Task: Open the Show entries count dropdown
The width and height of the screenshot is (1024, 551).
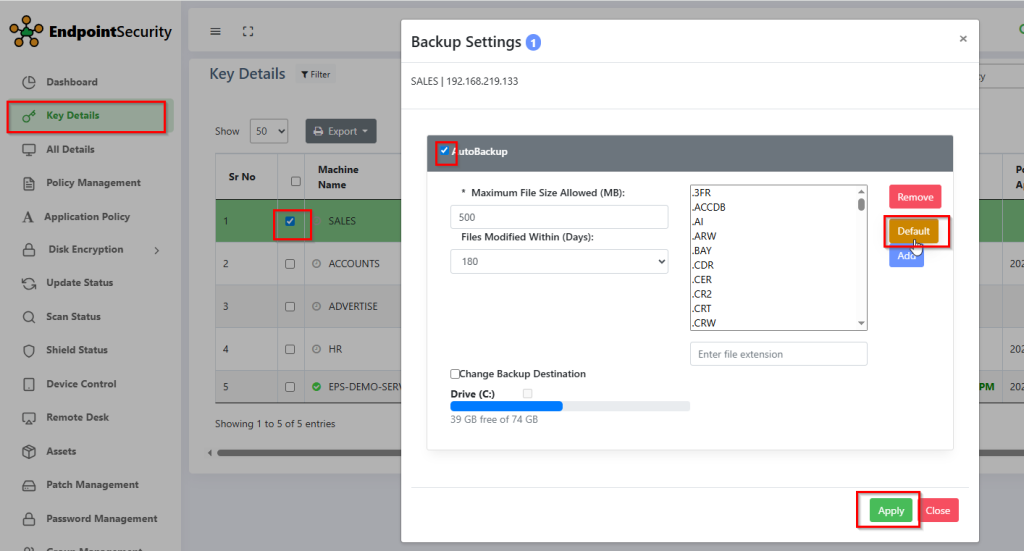Action: 267,131
